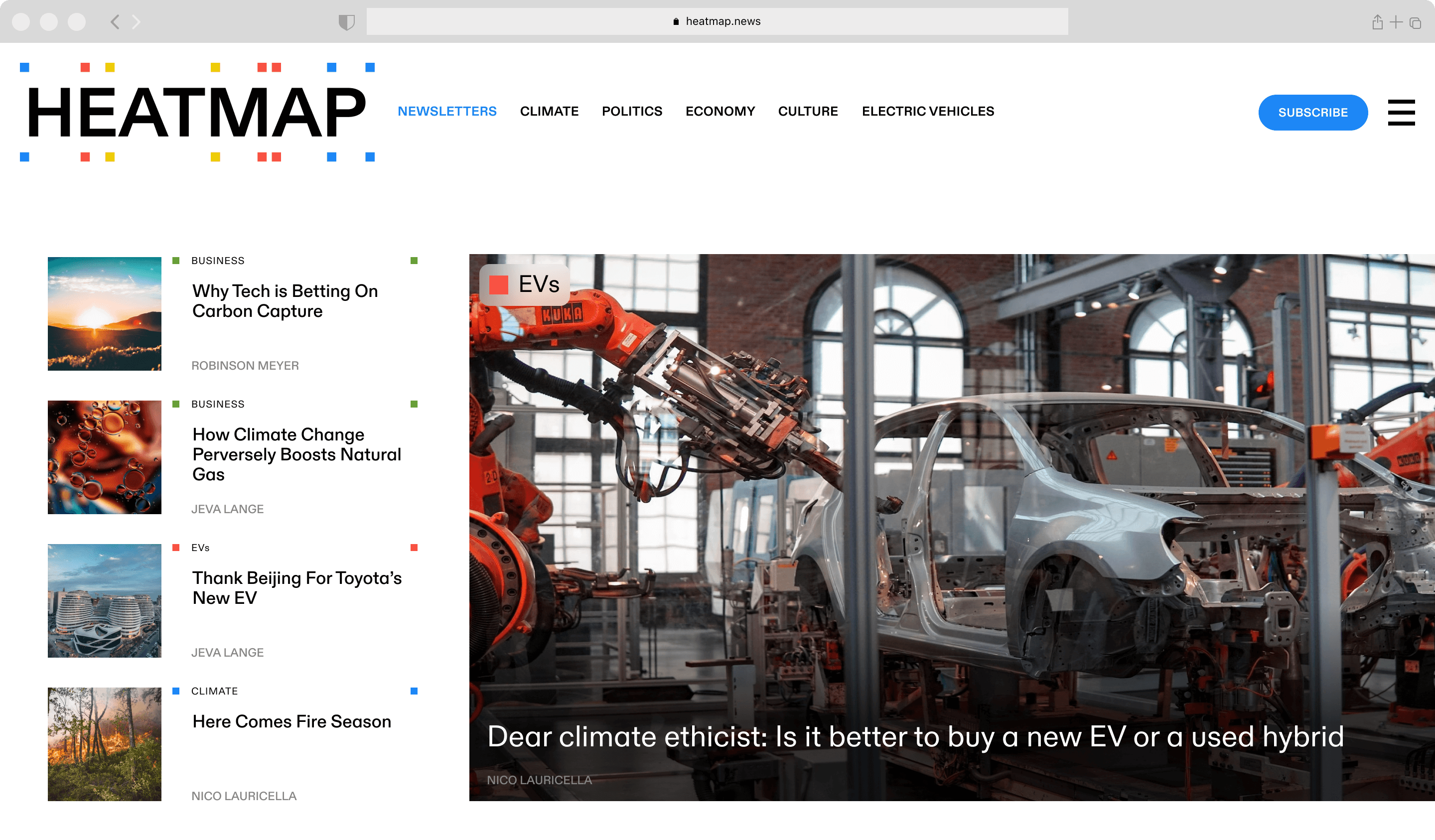Click the browser share icon

click(x=1377, y=22)
